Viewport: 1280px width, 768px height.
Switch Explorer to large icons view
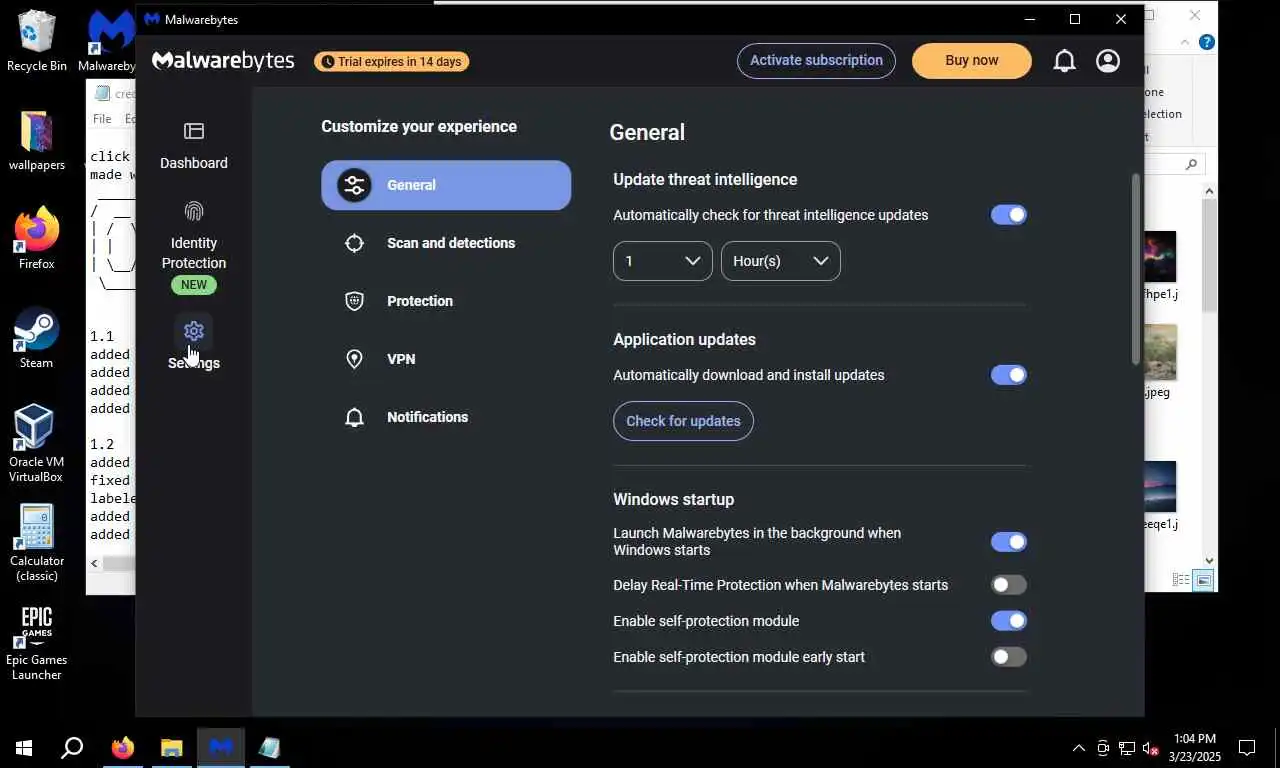point(1204,580)
